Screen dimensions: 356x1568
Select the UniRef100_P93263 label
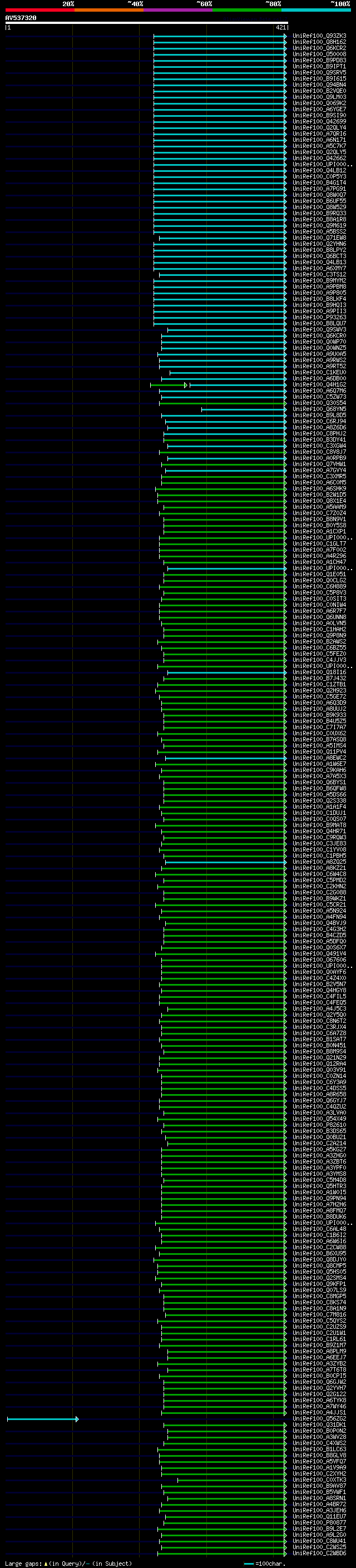(x=319, y=317)
